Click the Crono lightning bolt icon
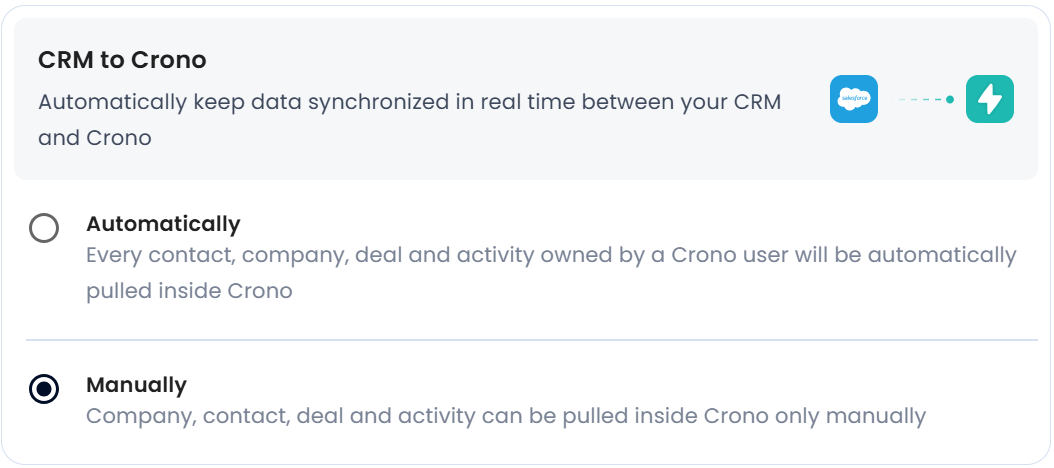Image resolution: width=1054 pixels, height=468 pixels. [989, 99]
